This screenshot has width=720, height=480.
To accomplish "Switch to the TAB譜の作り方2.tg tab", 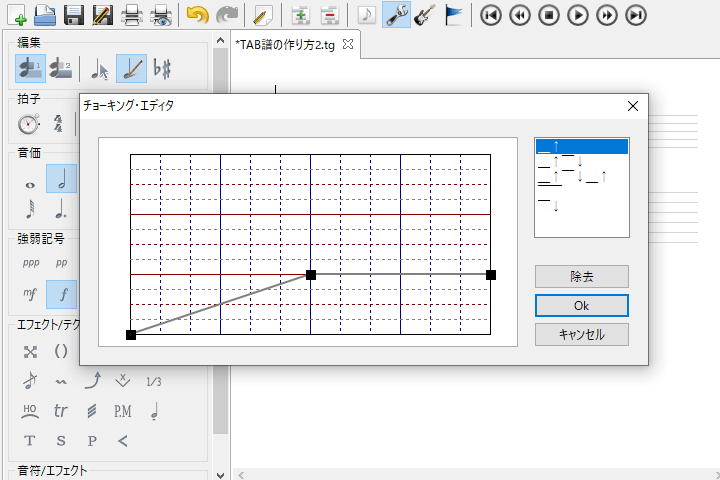I will pyautogui.click(x=286, y=44).
